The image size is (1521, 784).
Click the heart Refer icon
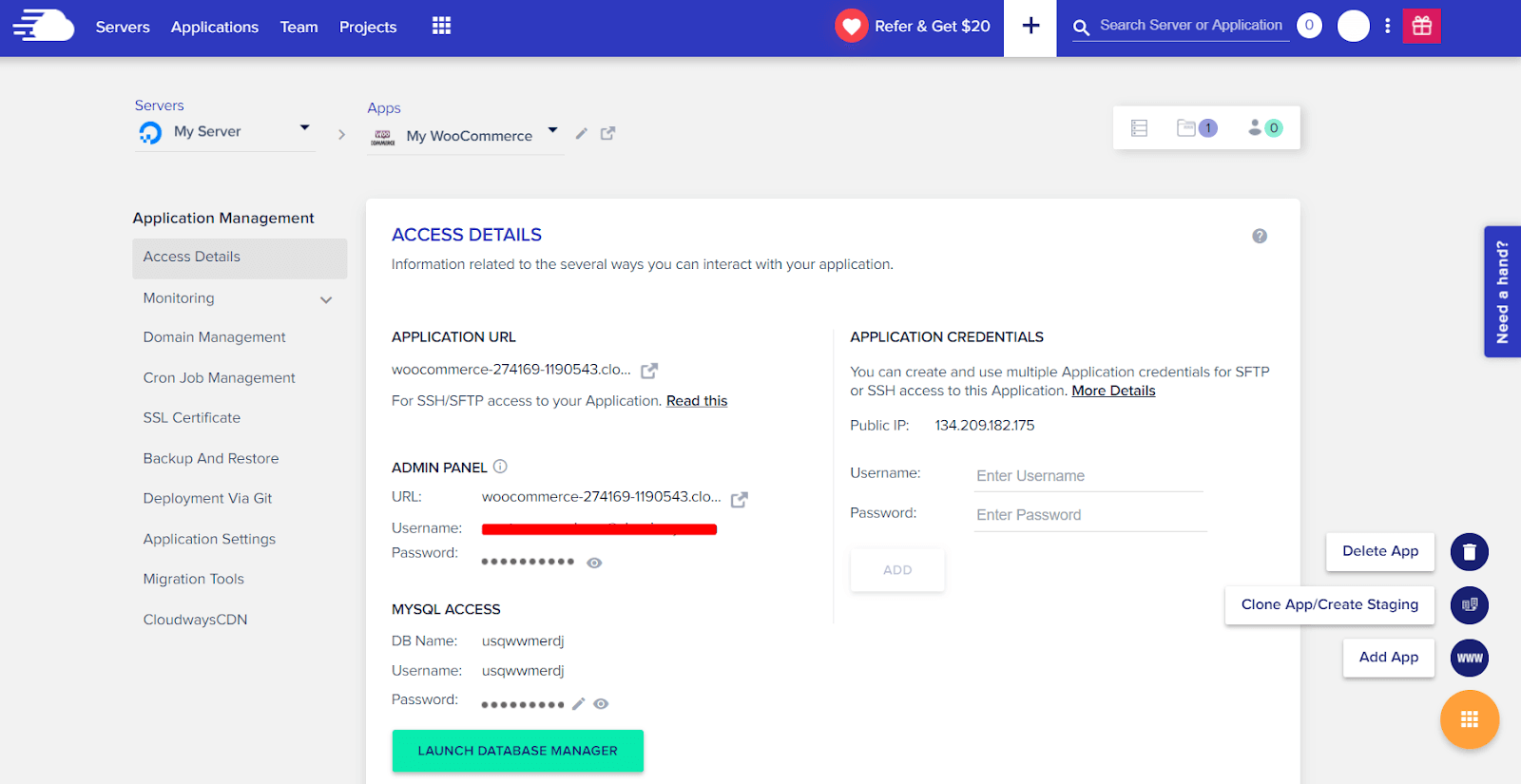[851, 26]
